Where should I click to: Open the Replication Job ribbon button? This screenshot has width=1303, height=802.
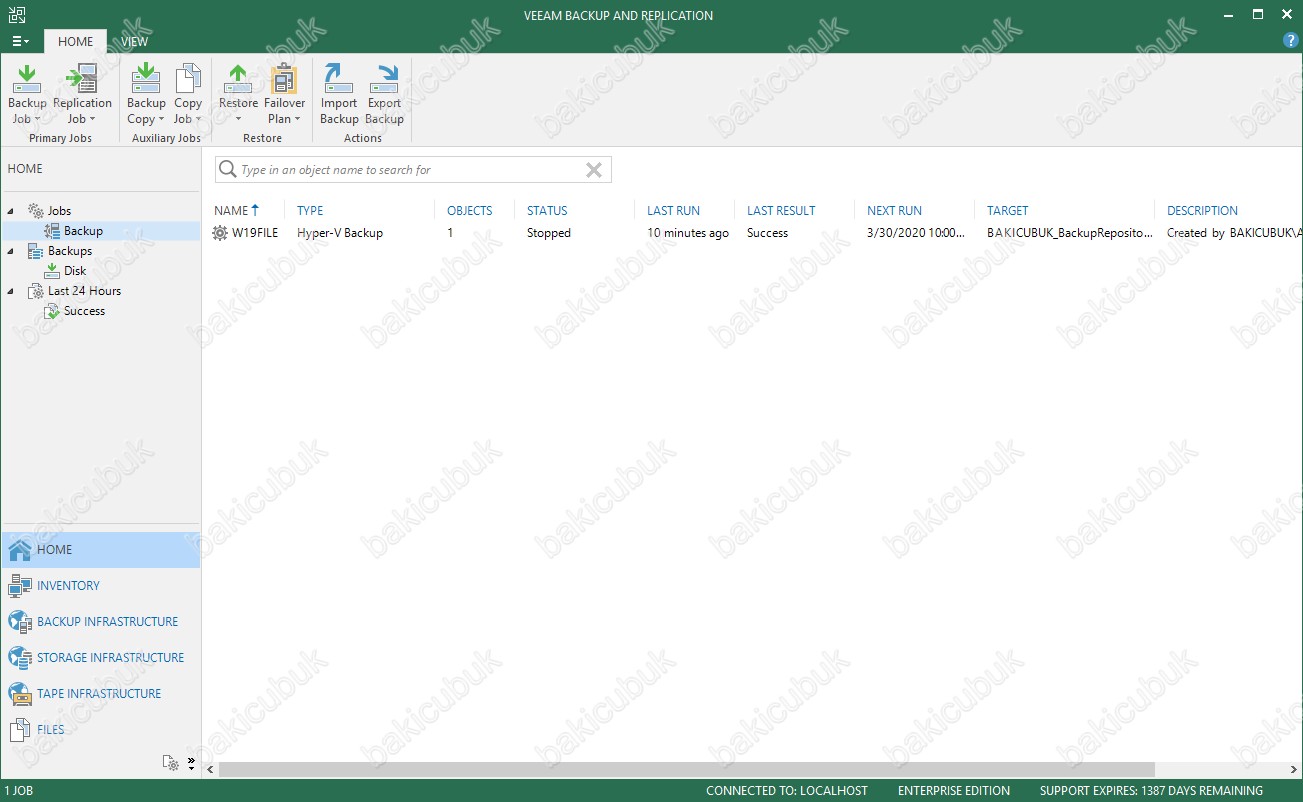(82, 95)
